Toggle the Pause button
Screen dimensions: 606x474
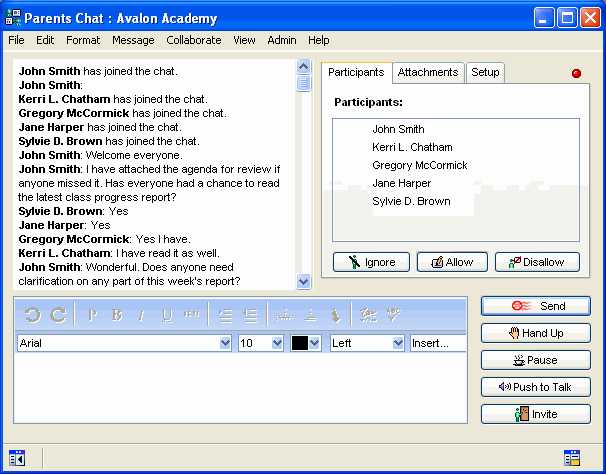(535, 360)
